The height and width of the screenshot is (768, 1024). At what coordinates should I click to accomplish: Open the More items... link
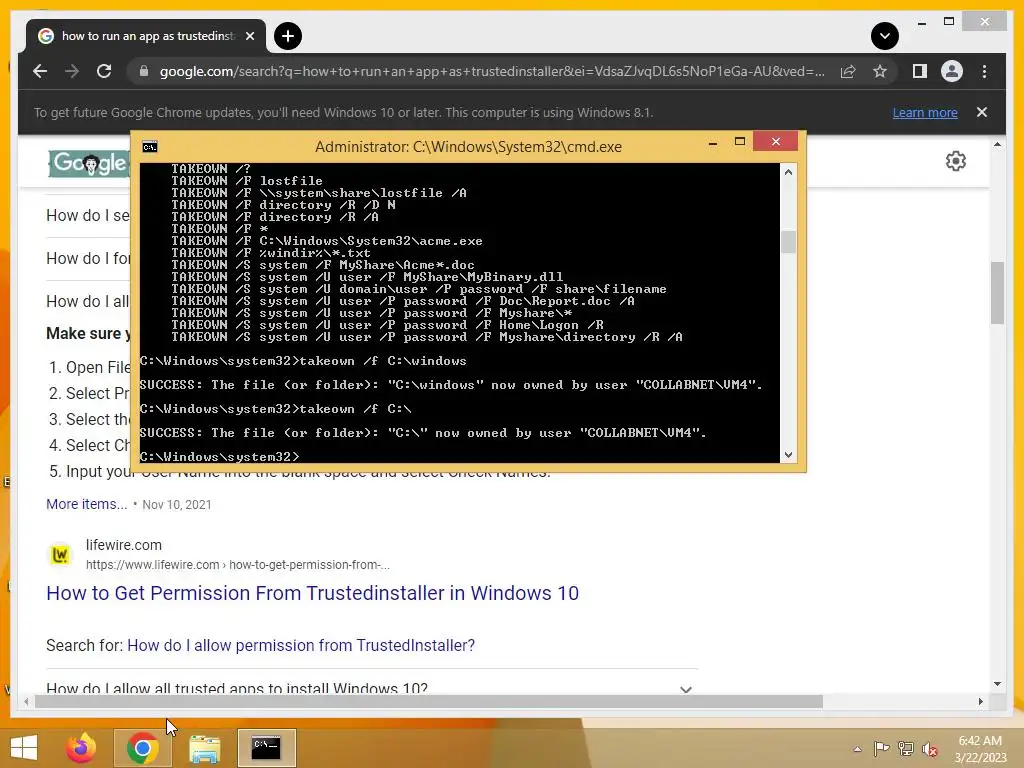(87, 504)
